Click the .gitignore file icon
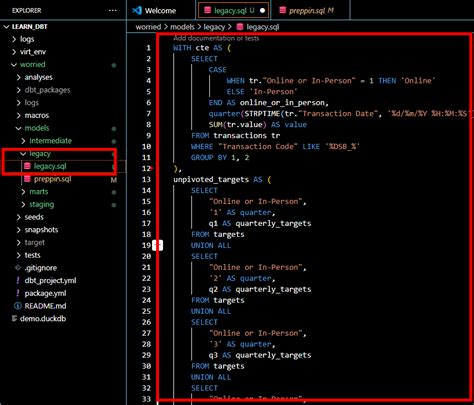The image size is (474, 405). tap(18, 268)
